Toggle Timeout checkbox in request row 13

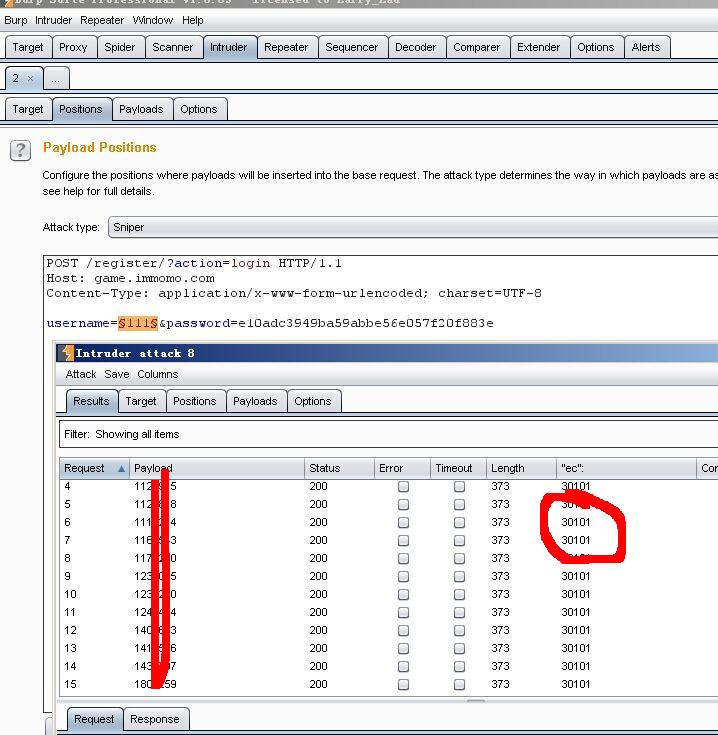[459, 648]
